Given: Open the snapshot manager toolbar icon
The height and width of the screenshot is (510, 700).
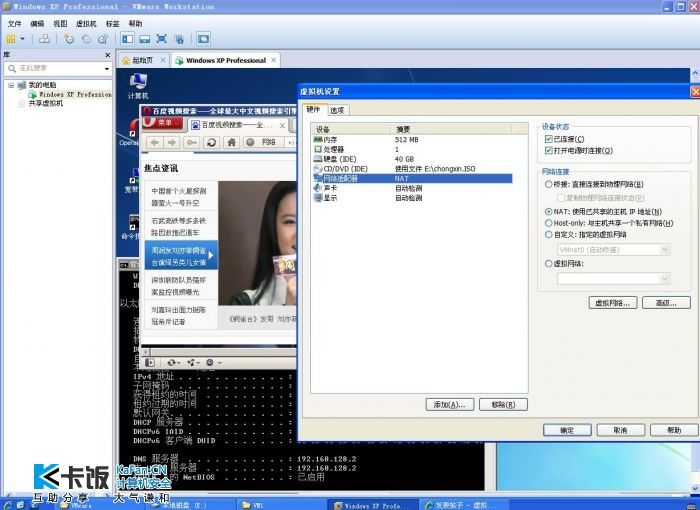Looking at the screenshot, I should (x=103, y=39).
